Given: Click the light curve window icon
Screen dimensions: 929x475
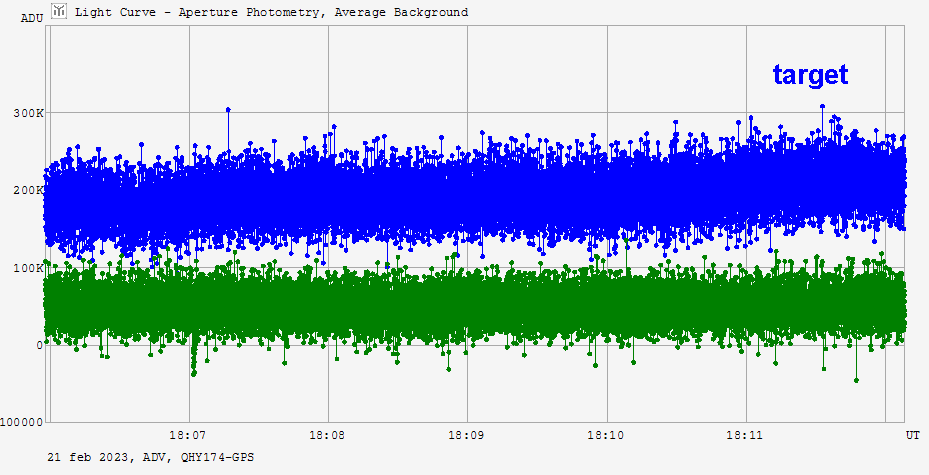Looking at the screenshot, I should coord(59,11).
